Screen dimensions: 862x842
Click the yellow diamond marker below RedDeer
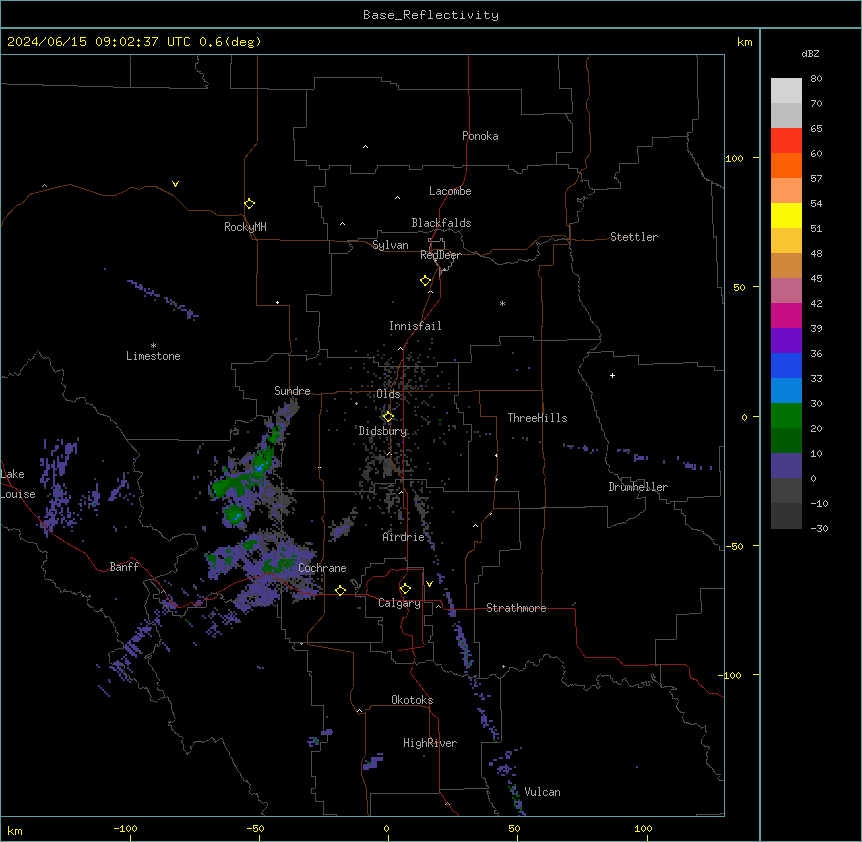click(x=425, y=281)
